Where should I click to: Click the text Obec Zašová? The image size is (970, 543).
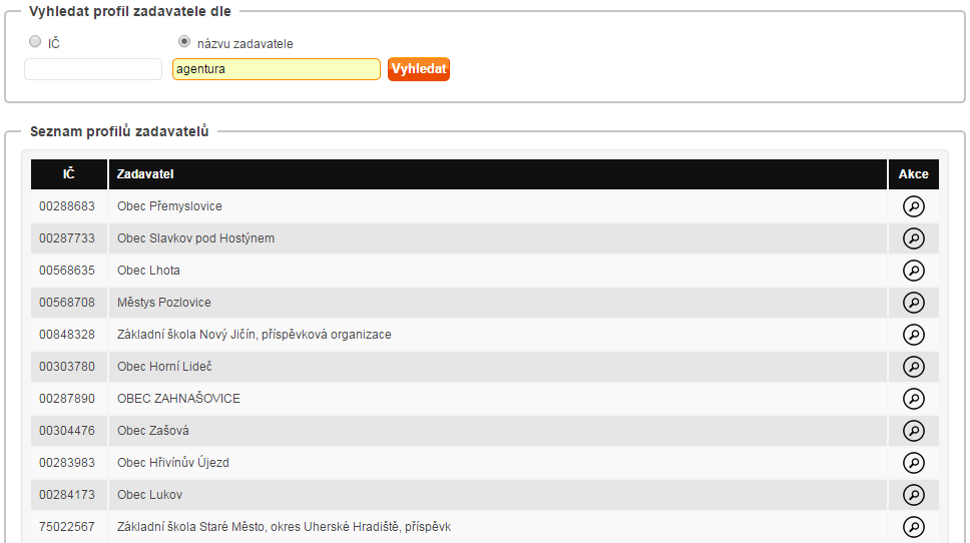pyautogui.click(x=153, y=431)
